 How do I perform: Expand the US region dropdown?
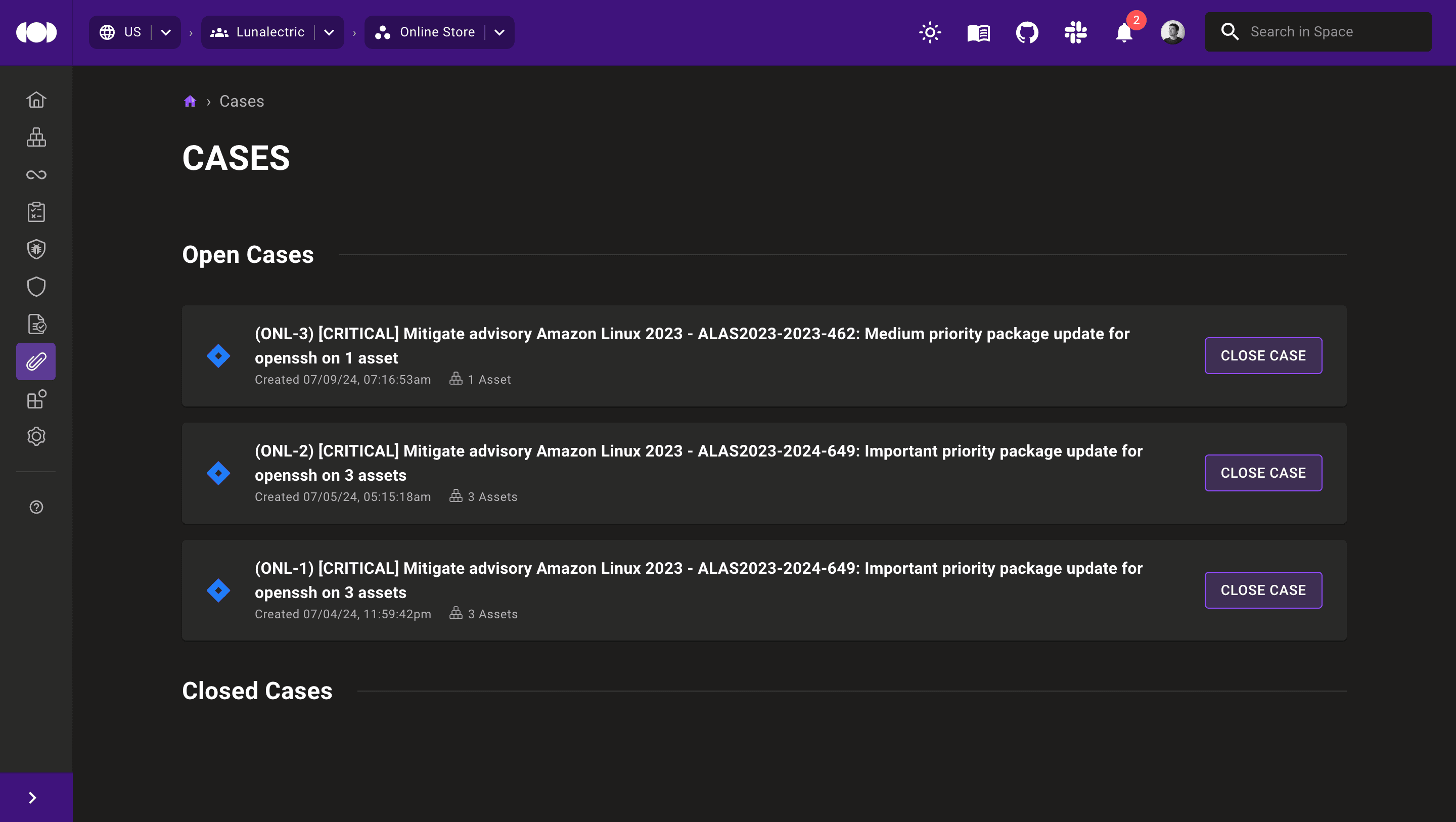point(166,32)
